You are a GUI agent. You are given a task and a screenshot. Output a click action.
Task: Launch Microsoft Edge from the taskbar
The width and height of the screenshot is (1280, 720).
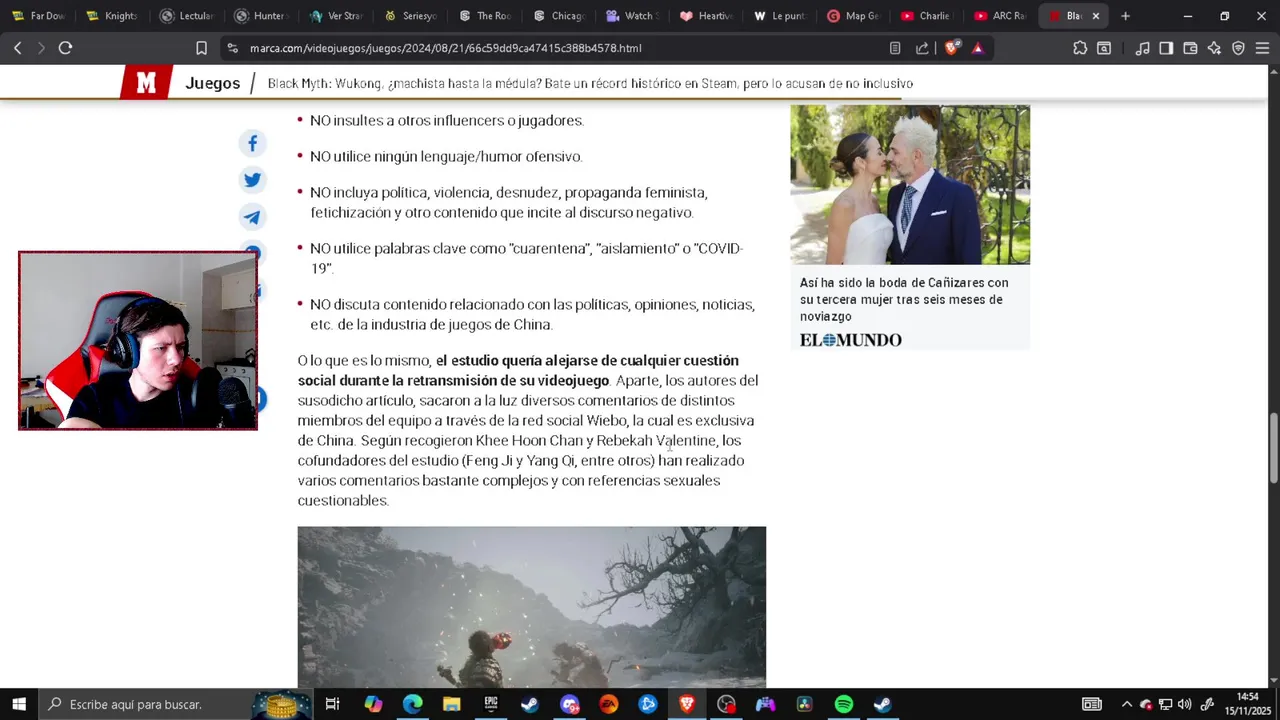tap(412, 704)
